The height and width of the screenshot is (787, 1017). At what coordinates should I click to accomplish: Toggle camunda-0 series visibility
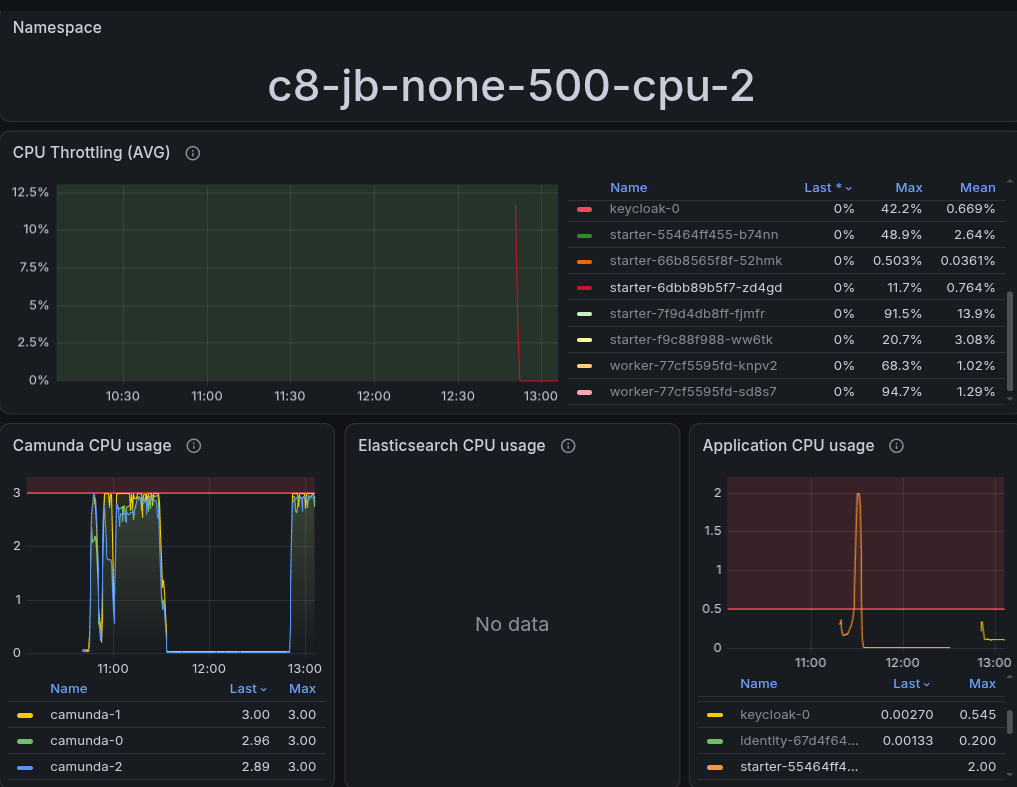[86, 740]
